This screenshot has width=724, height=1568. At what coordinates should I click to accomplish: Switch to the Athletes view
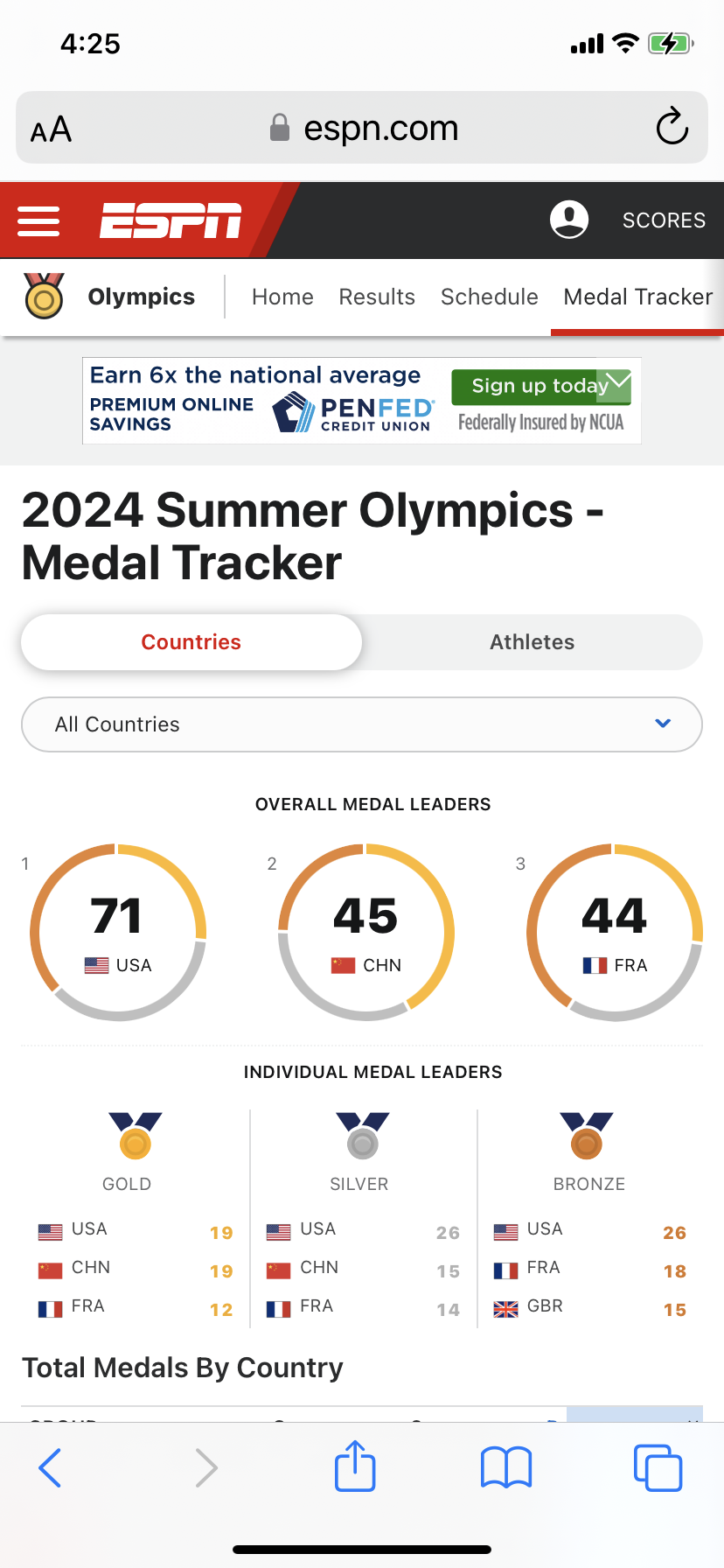532,642
